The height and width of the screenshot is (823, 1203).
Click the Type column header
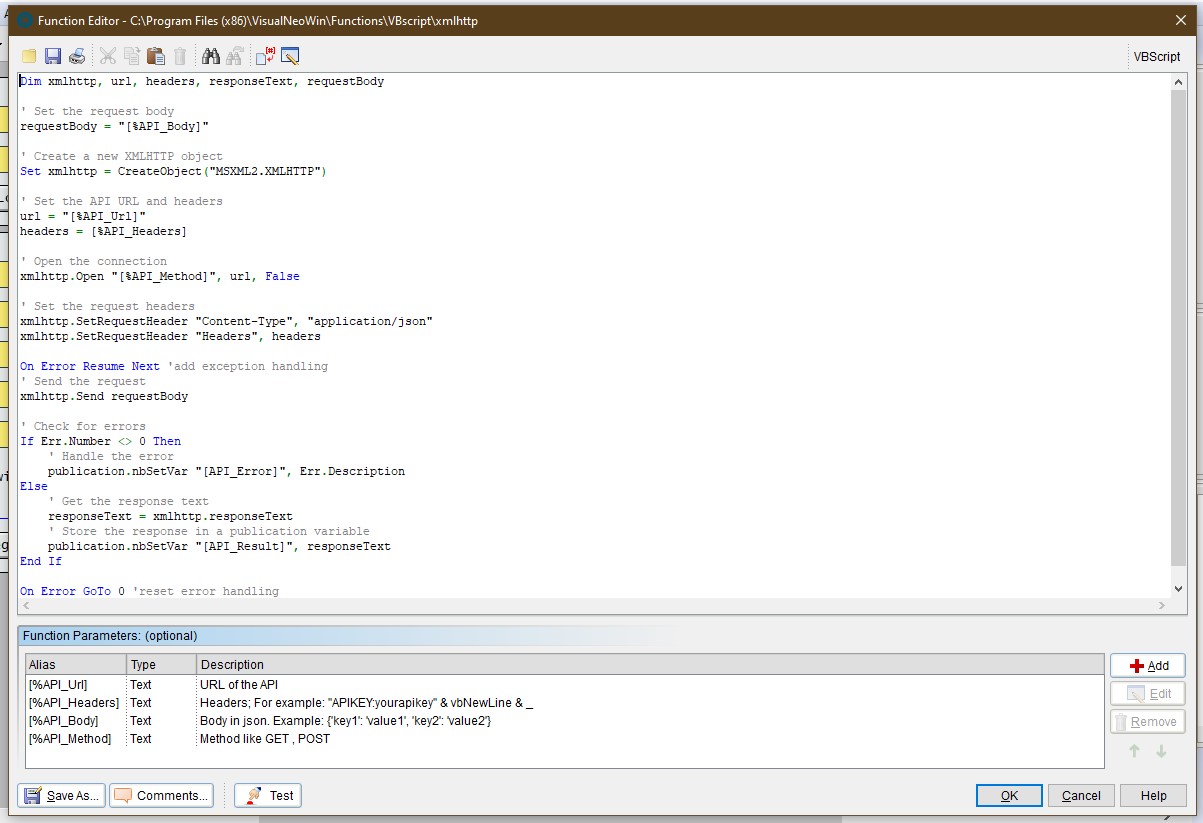161,664
